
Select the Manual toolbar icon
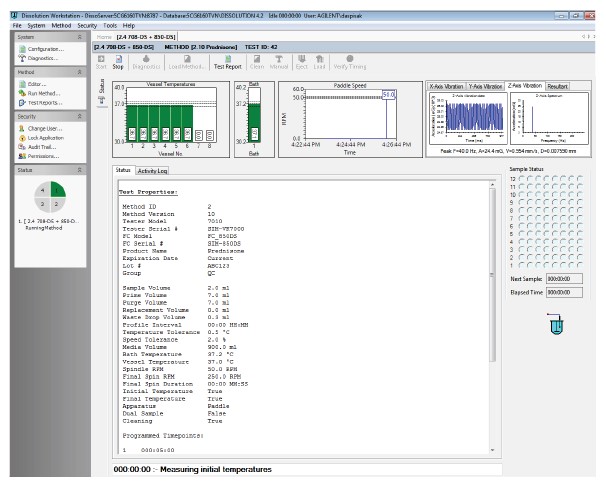pyautogui.click(x=279, y=62)
